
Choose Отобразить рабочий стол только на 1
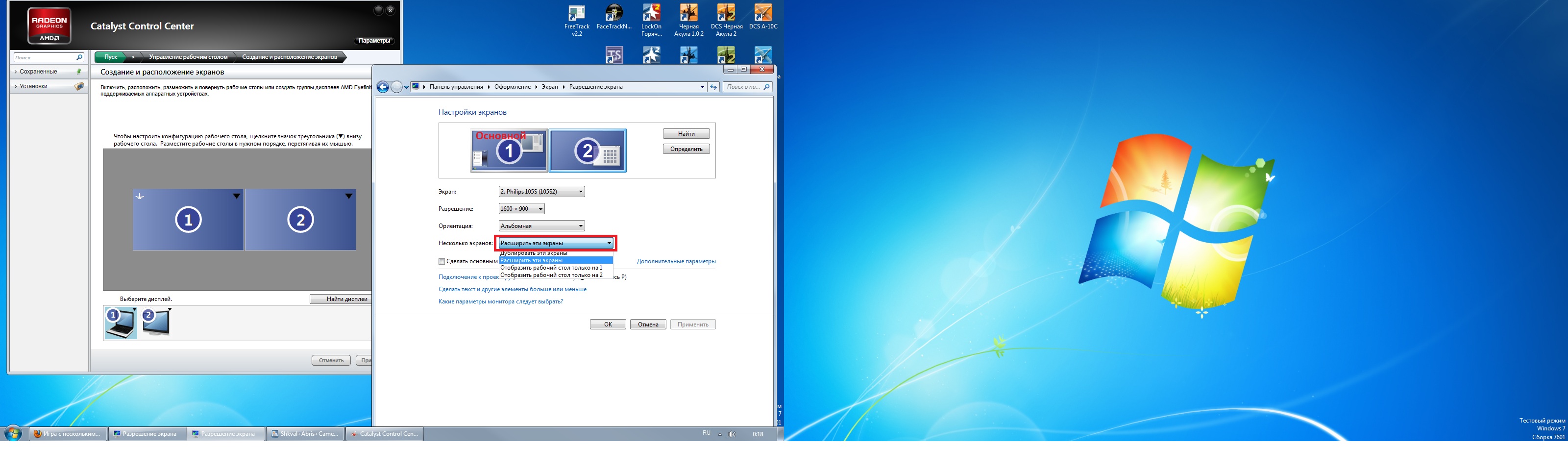pyautogui.click(x=556, y=267)
